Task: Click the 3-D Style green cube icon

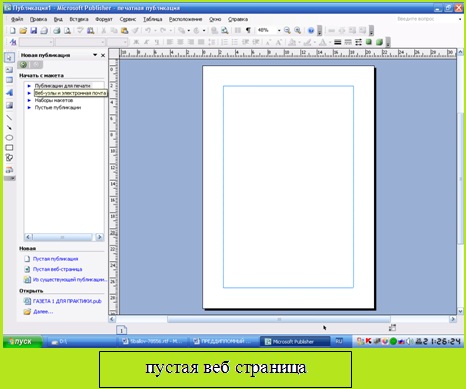Action: [x=379, y=42]
